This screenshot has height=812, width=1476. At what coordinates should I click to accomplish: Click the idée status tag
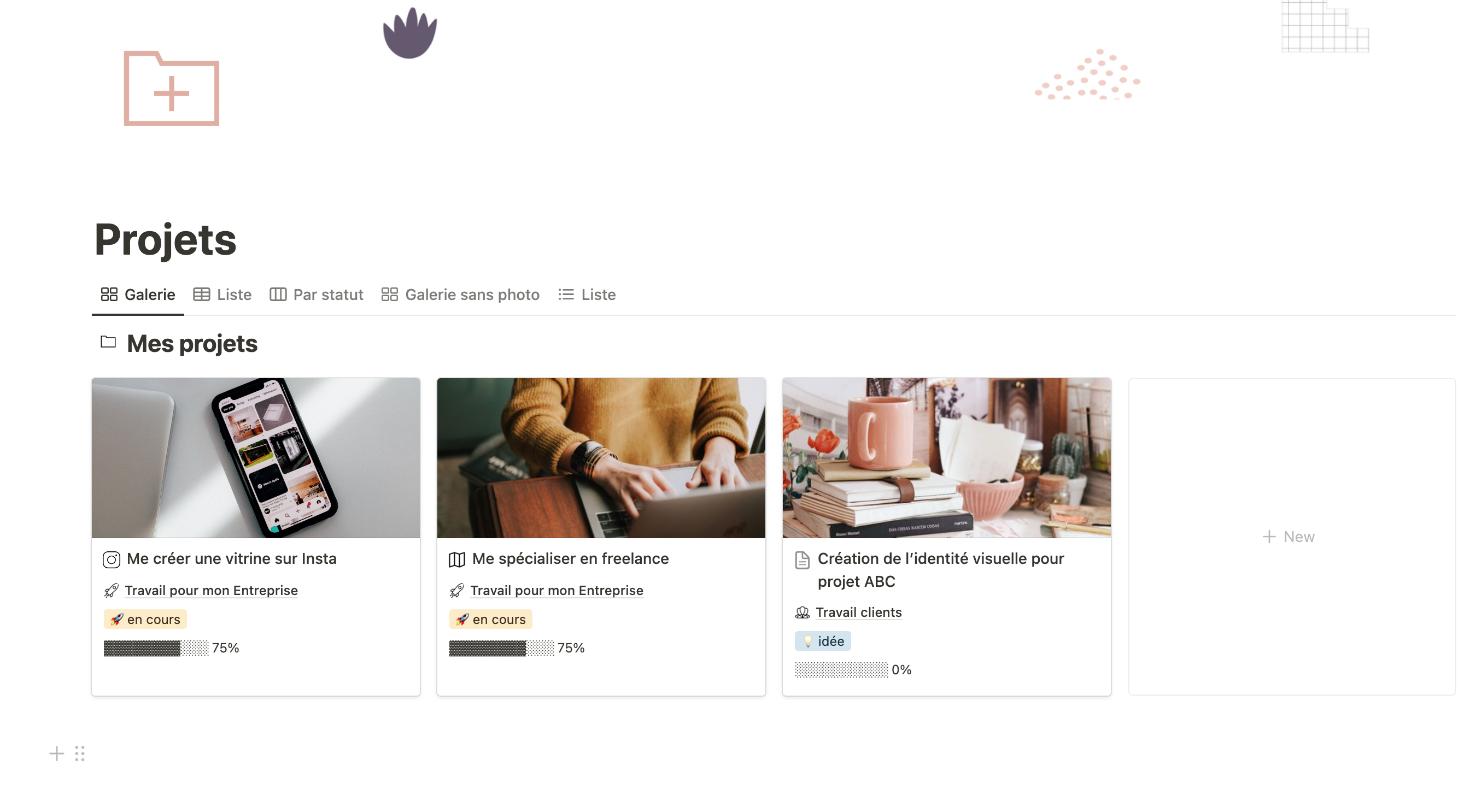822,641
